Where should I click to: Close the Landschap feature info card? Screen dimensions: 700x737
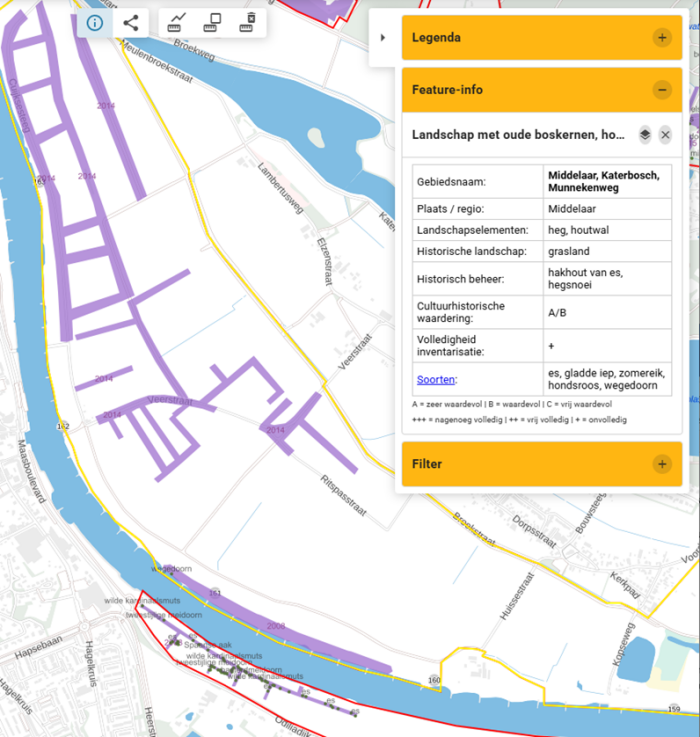click(x=665, y=134)
